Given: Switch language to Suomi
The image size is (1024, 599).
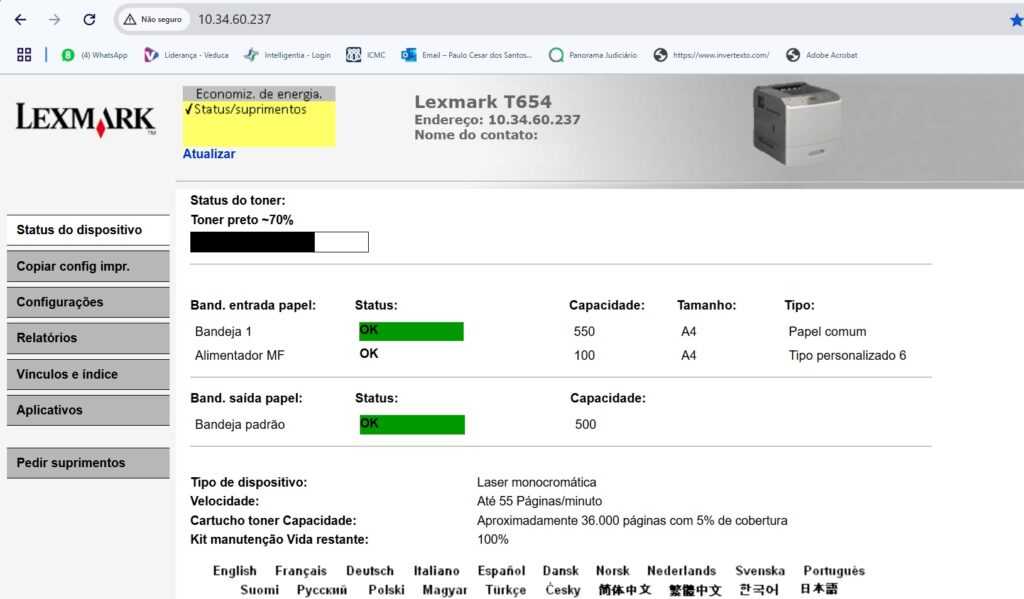Looking at the screenshot, I should point(259,590).
